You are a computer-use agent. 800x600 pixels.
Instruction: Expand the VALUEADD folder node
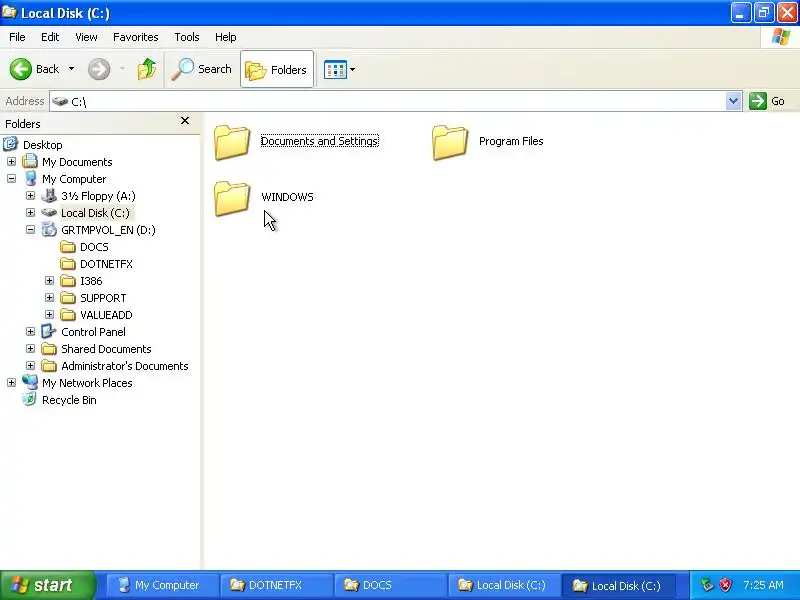(x=49, y=314)
